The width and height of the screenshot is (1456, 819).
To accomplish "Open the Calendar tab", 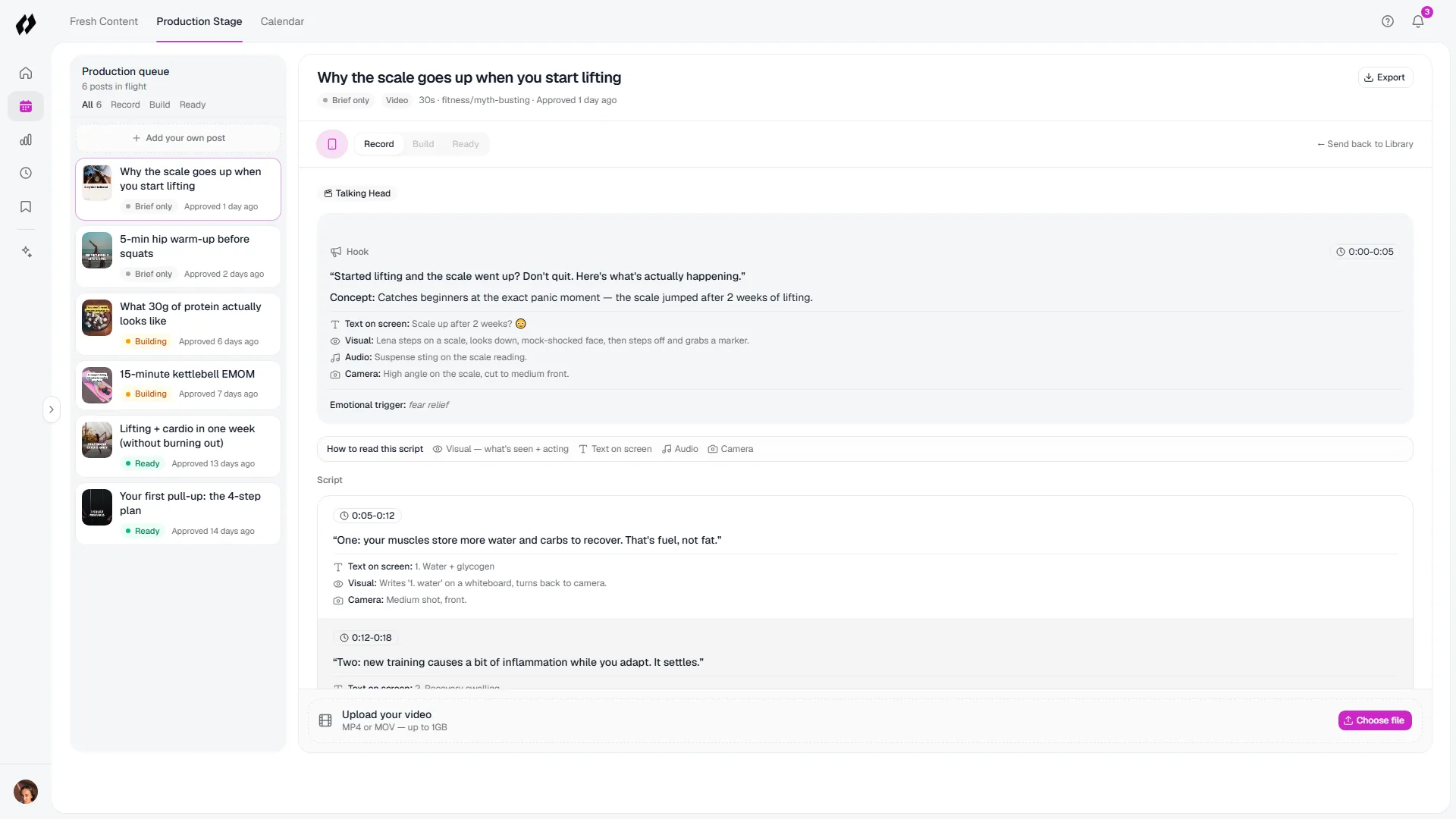I will pyautogui.click(x=282, y=21).
